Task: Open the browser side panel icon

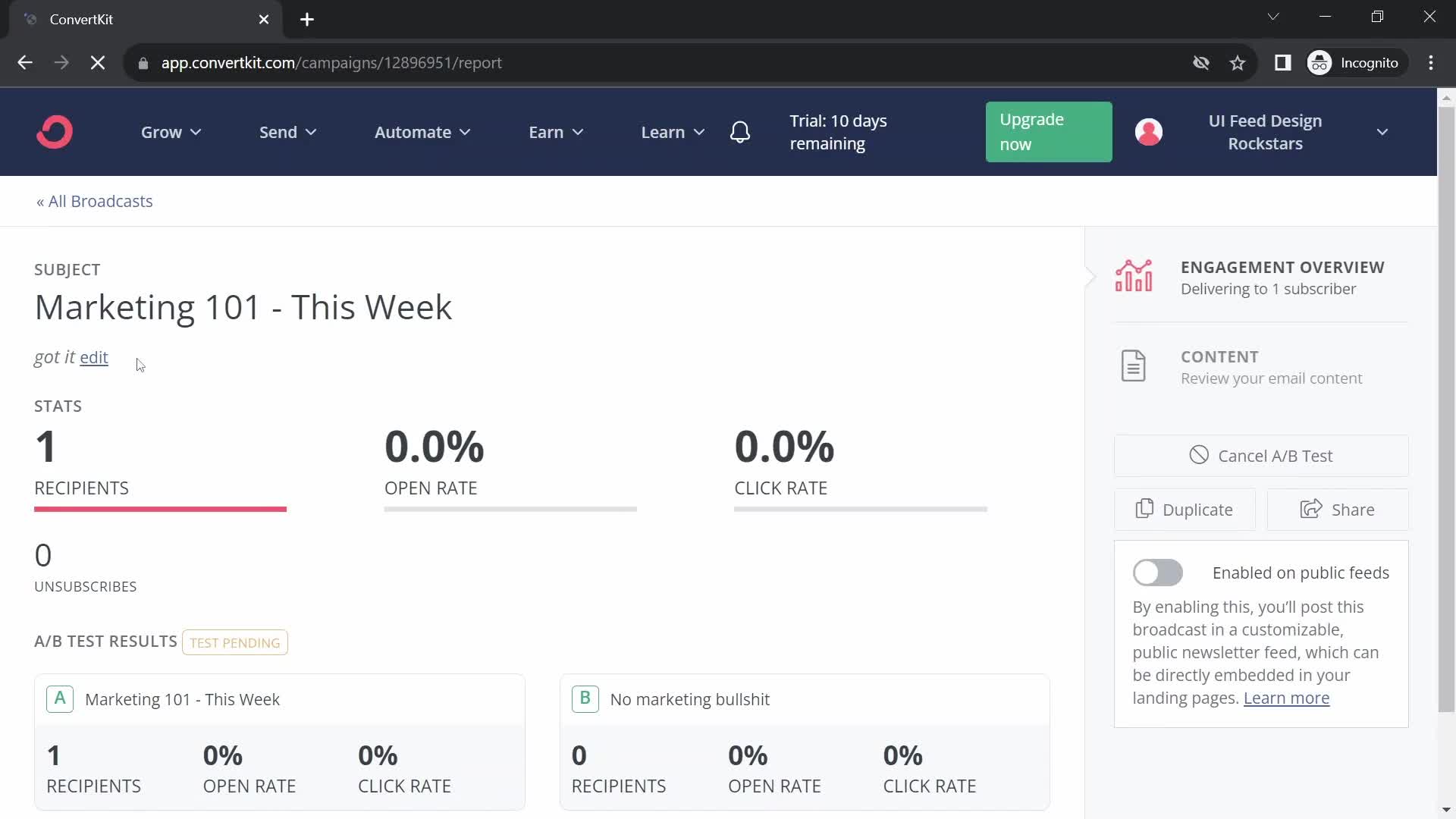Action: coord(1282,63)
